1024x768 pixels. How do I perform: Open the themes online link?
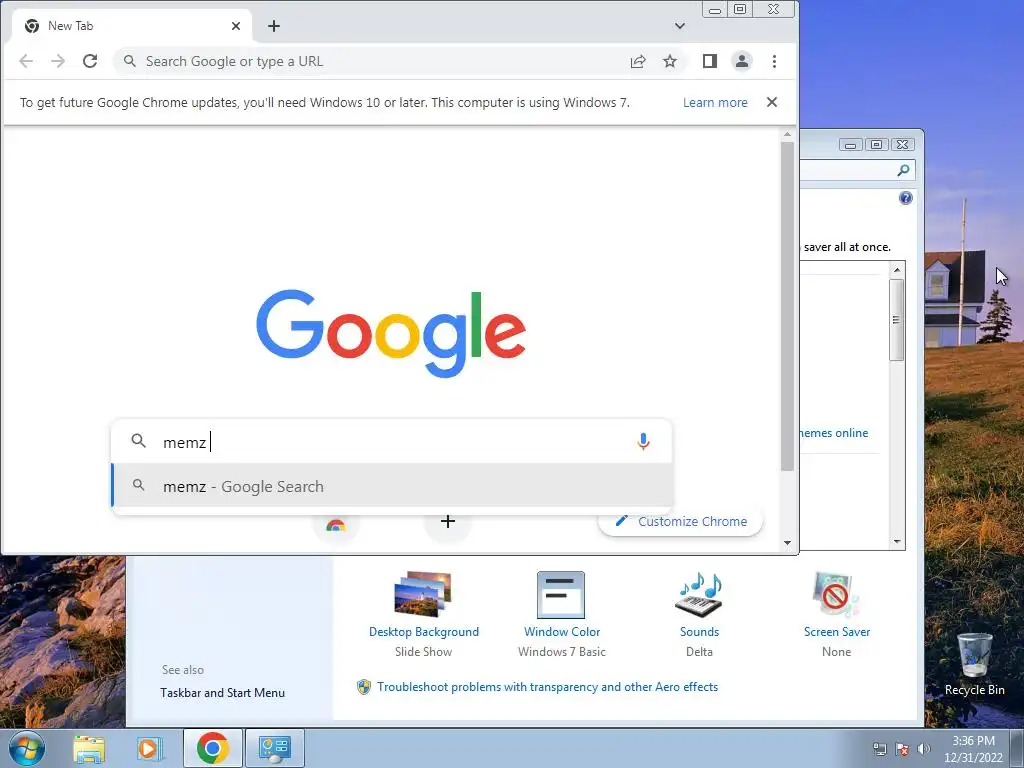pyautogui.click(x=834, y=433)
